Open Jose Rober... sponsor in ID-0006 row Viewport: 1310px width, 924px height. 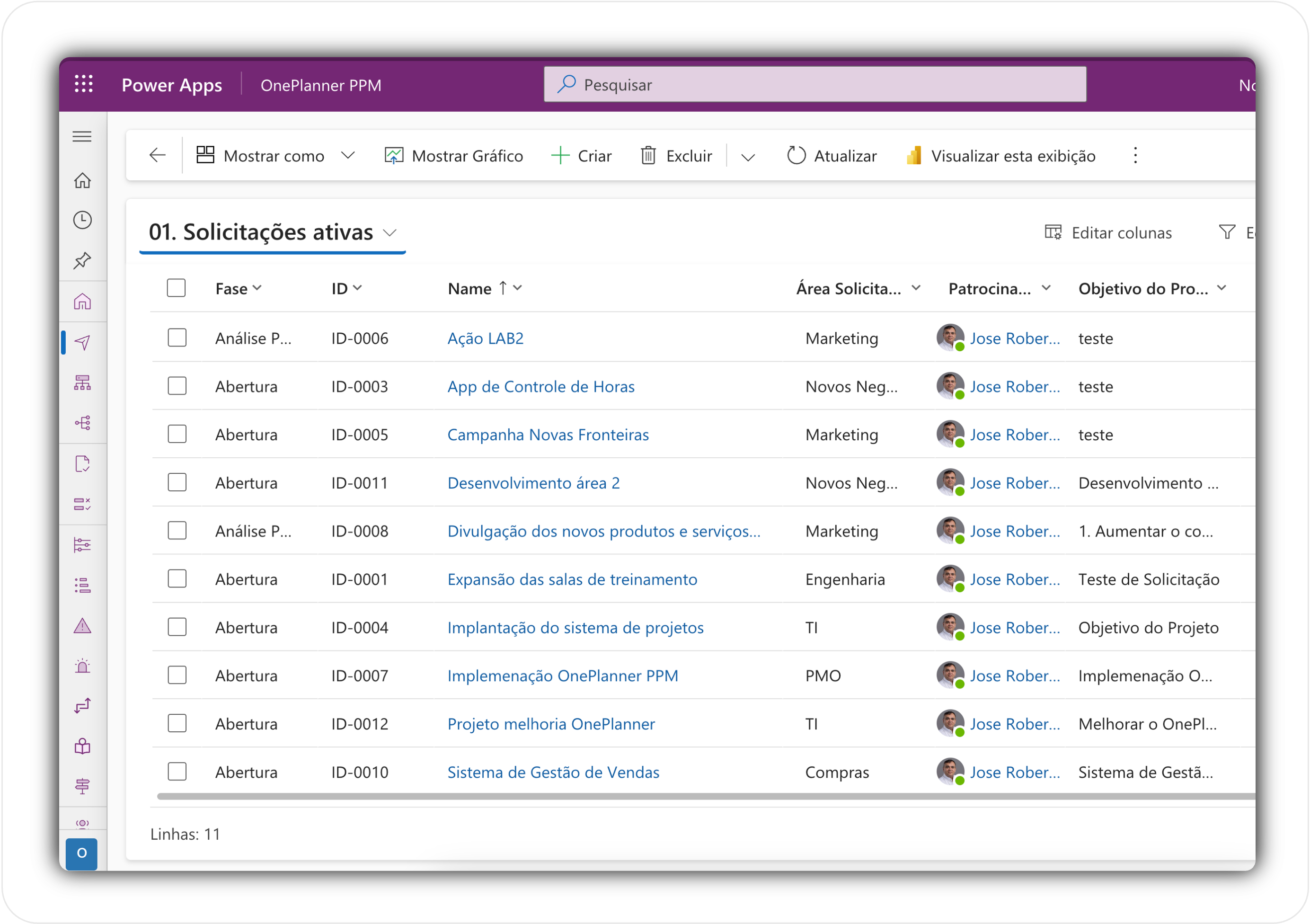[x=1015, y=338]
